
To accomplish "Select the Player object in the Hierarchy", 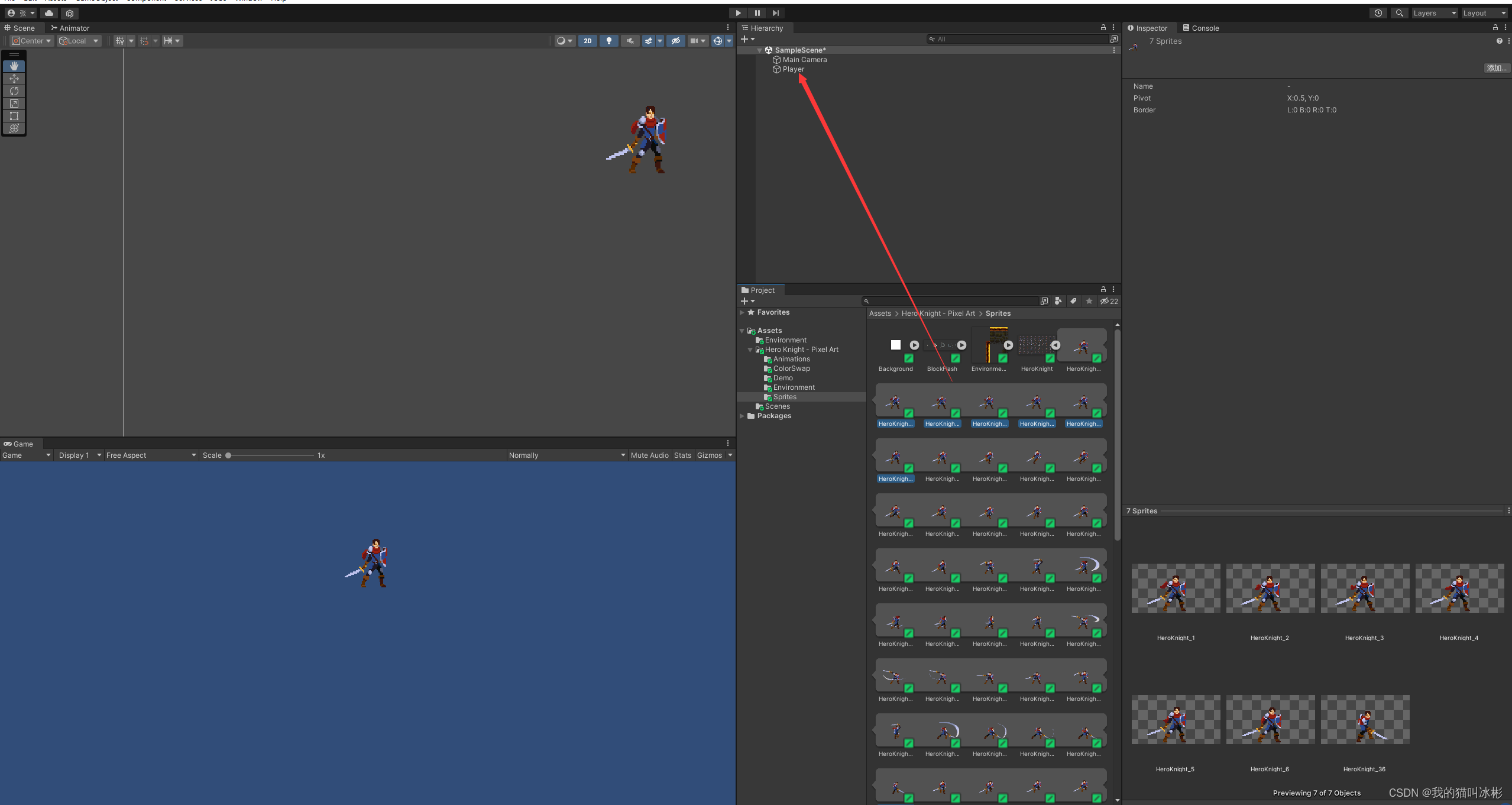I will [793, 69].
